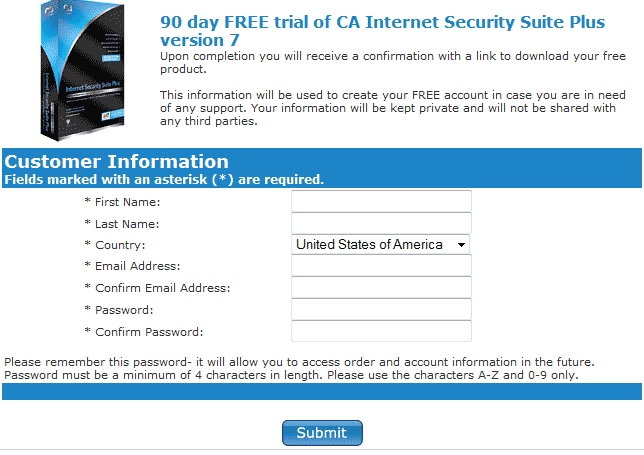The height and width of the screenshot is (455, 644).
Task: Click the Confirm Password input field
Action: click(381, 332)
